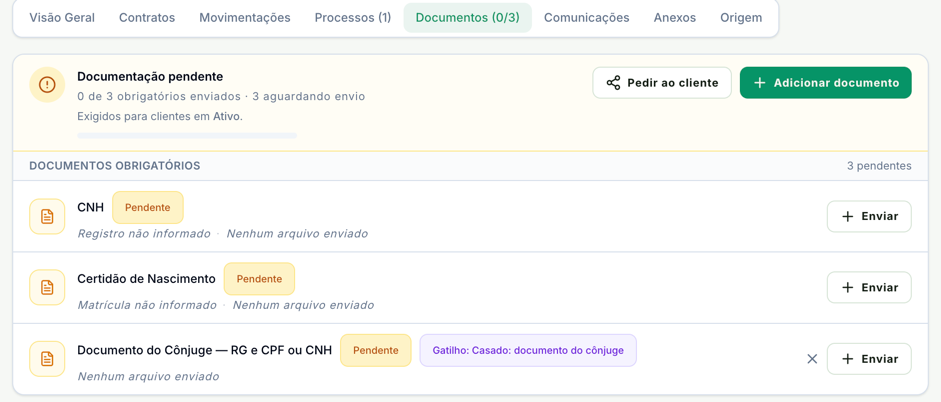Click the Pedir ao cliente button
Viewport: 941px width, 402px height.
[662, 83]
